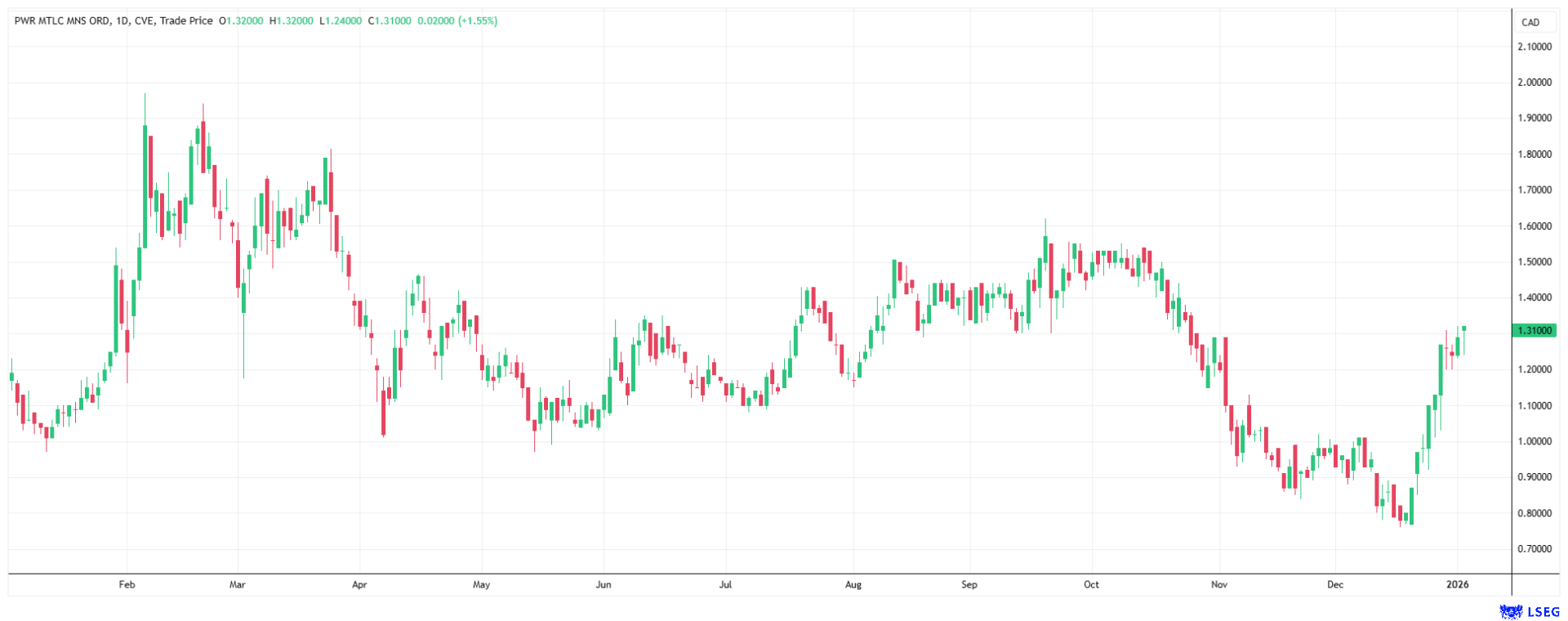Open the CAD currency selector
1568x621 pixels.
tap(1530, 22)
